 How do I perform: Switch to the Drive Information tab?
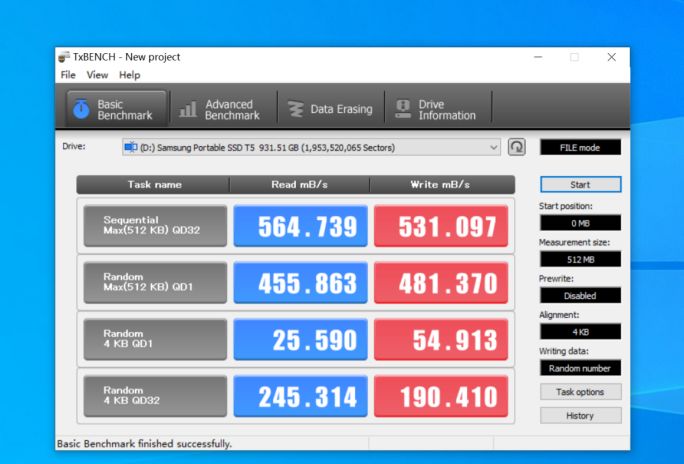point(438,109)
